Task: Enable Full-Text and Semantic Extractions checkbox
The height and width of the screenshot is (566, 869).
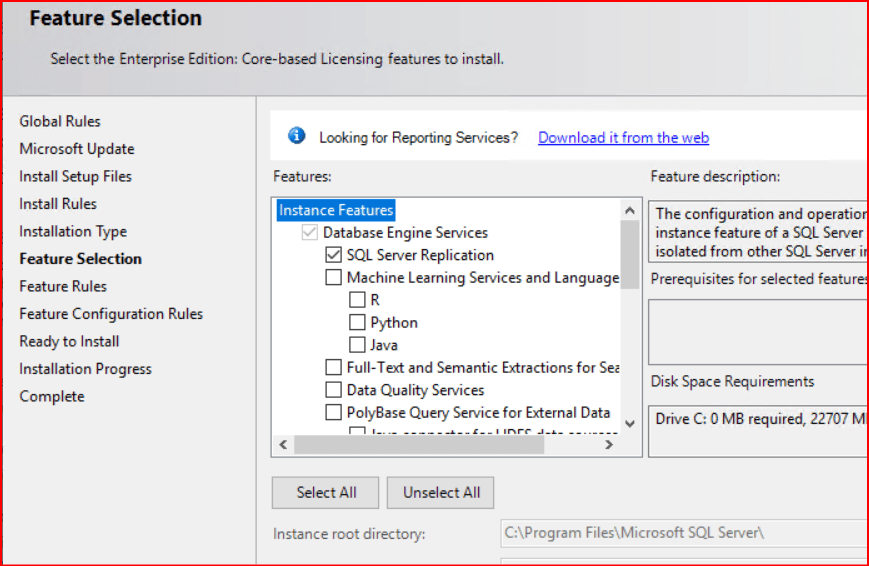Action: click(x=333, y=368)
